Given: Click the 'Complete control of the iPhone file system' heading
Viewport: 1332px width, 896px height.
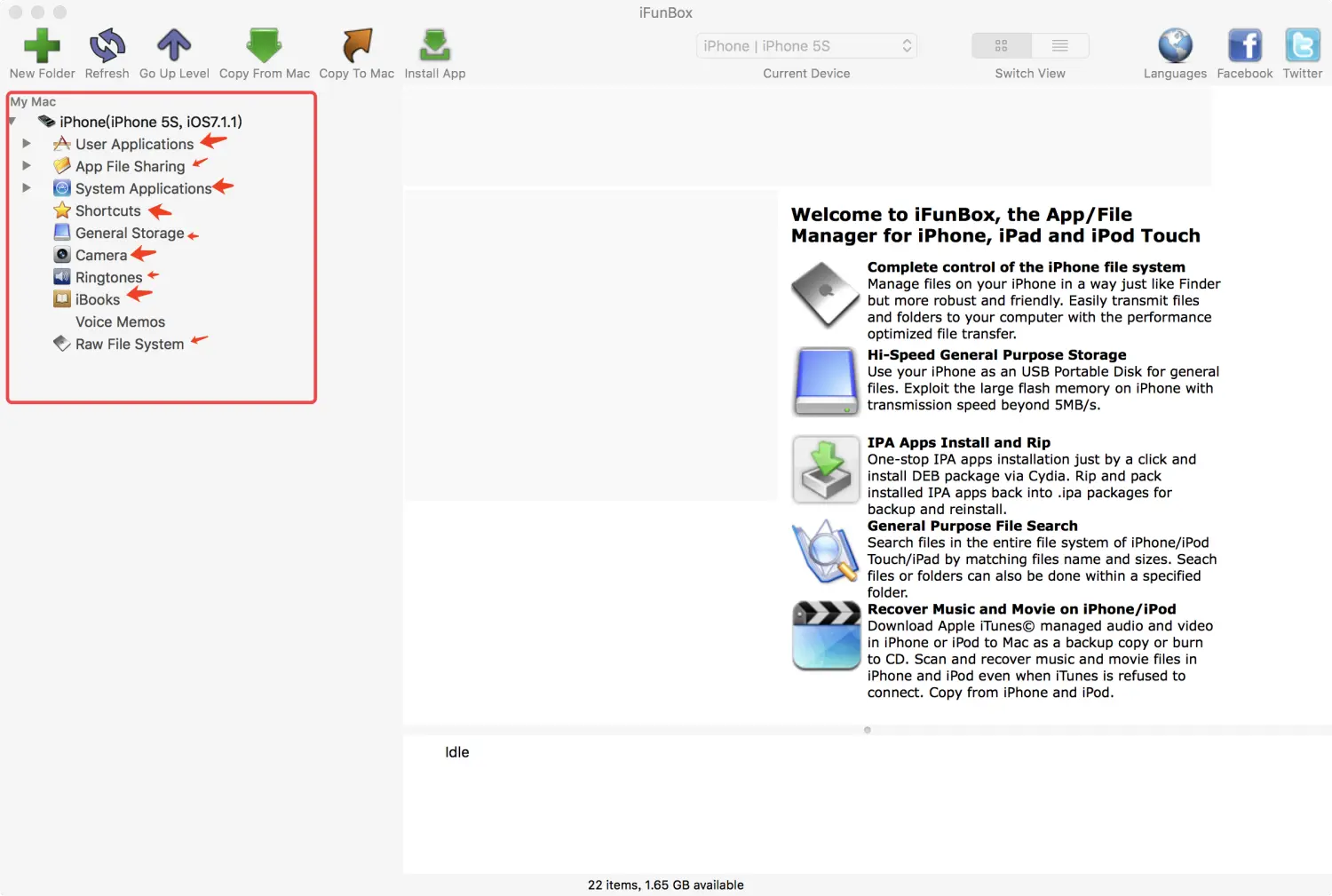Looking at the screenshot, I should pyautogui.click(x=1026, y=267).
